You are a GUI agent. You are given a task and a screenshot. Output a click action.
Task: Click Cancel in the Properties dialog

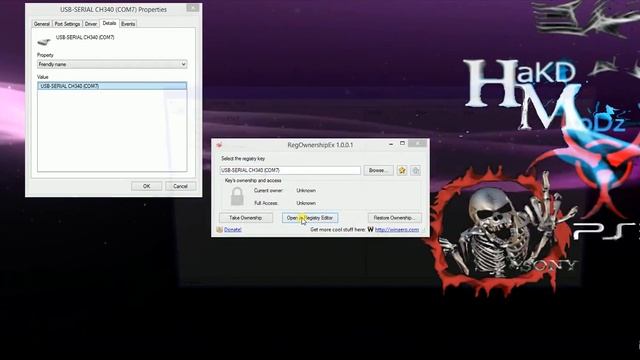point(180,186)
